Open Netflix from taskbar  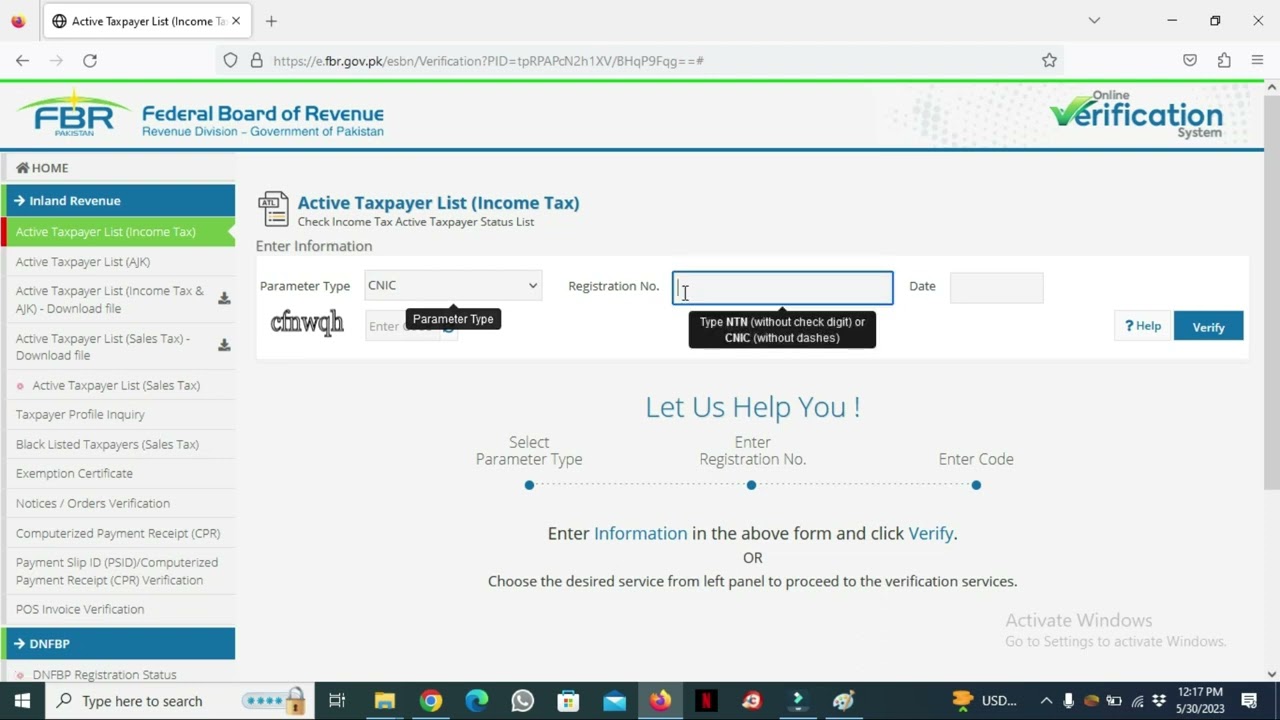[x=706, y=701]
